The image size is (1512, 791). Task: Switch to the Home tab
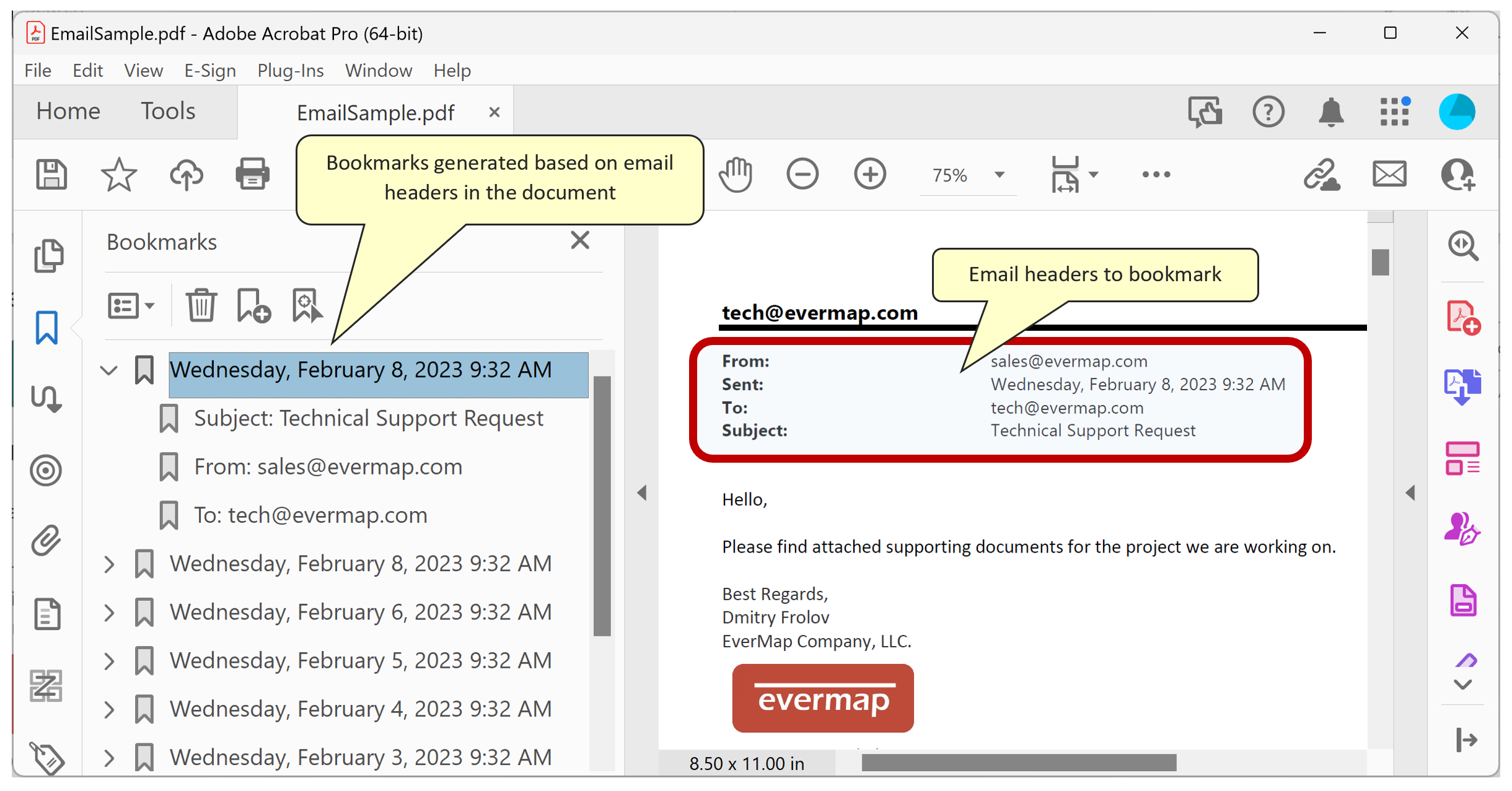click(68, 111)
